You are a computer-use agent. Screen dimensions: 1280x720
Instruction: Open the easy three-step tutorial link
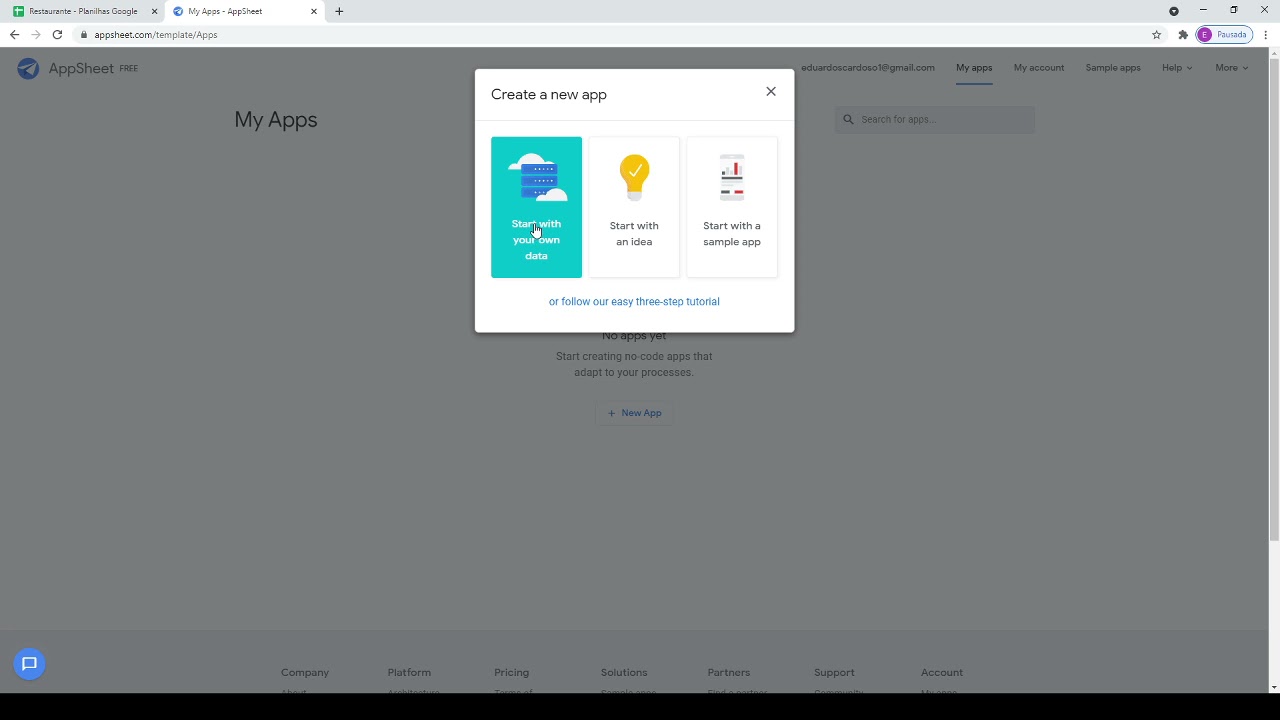tap(634, 301)
